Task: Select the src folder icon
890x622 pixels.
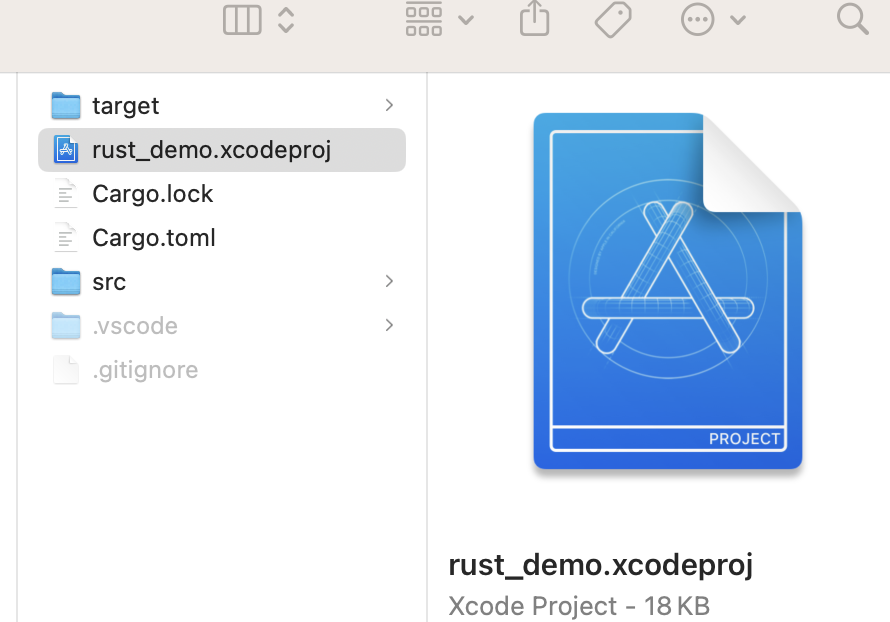Action: 66,281
